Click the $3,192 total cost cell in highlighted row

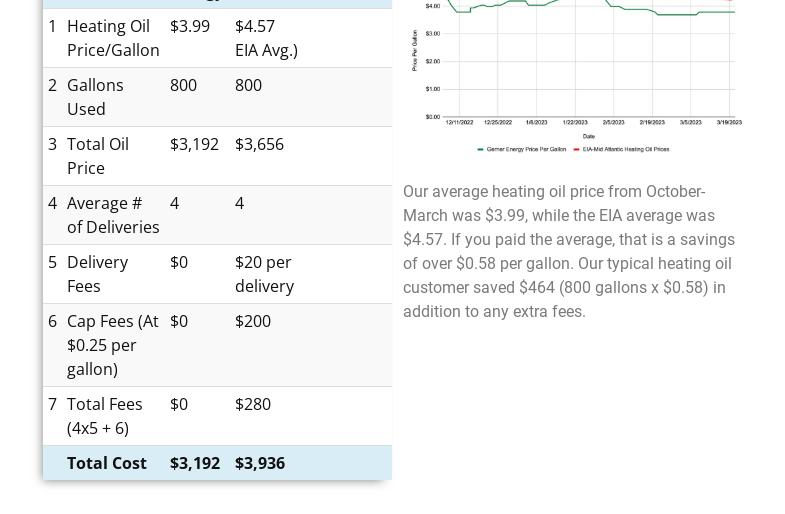click(194, 463)
